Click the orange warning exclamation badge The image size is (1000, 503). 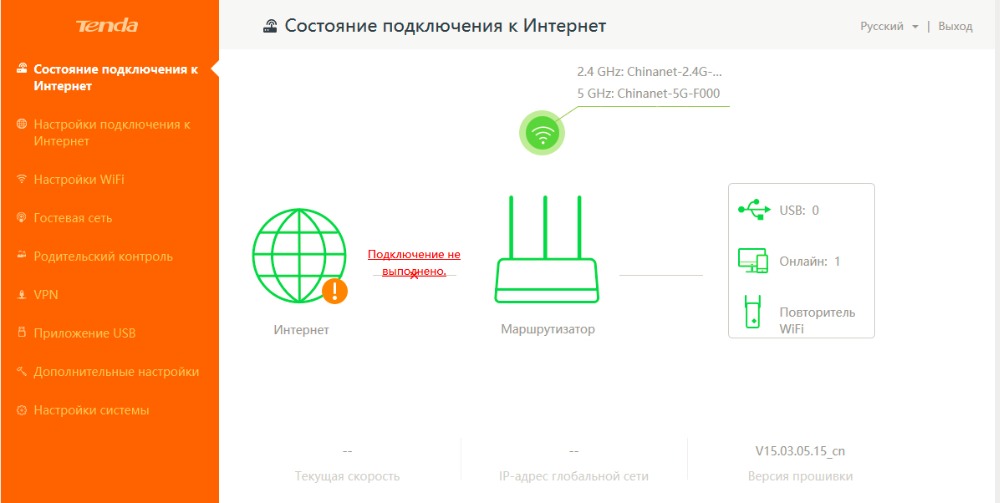click(x=335, y=291)
